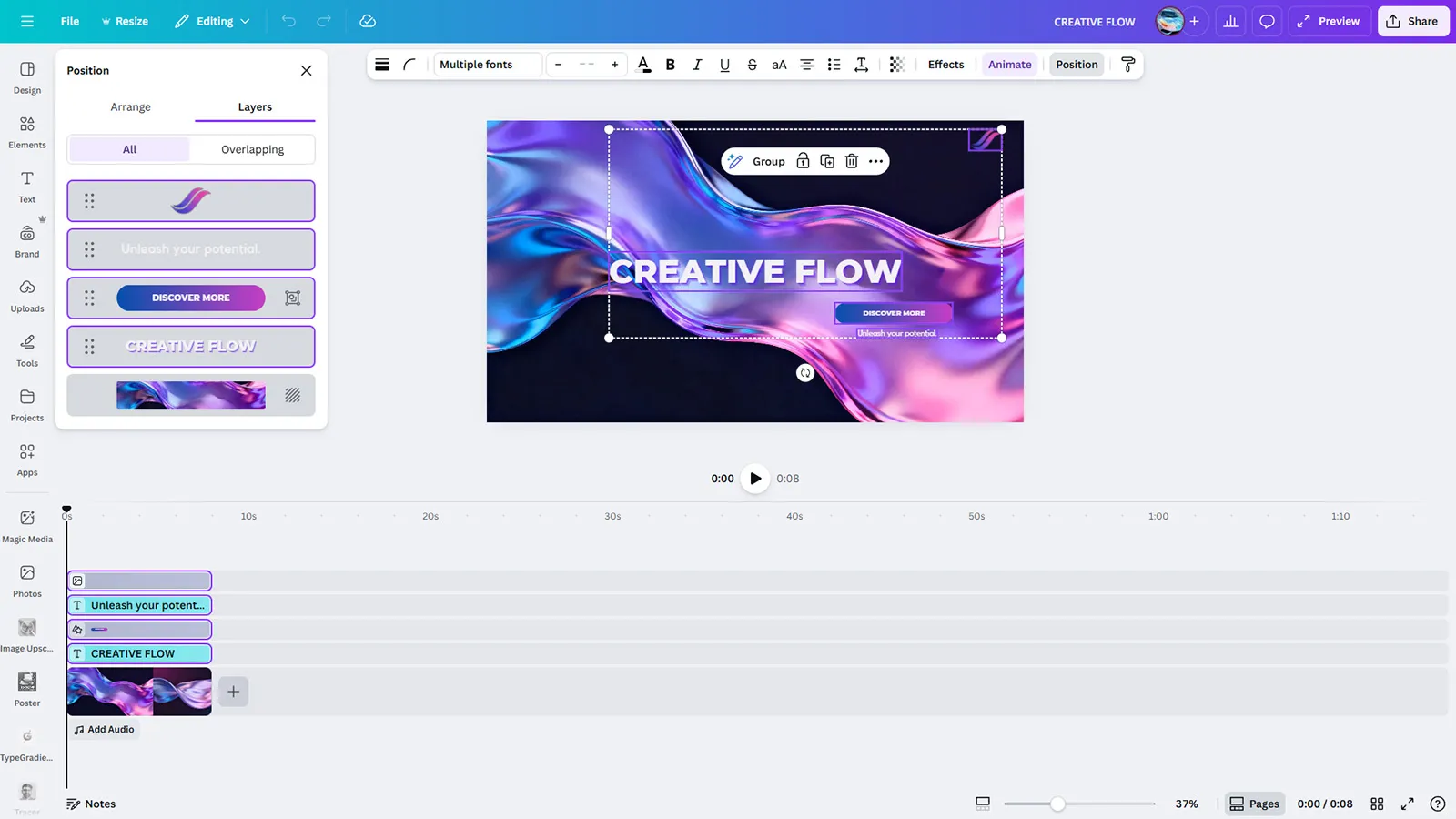Click the zoom slider handle
The image size is (1456, 819).
1057,804
